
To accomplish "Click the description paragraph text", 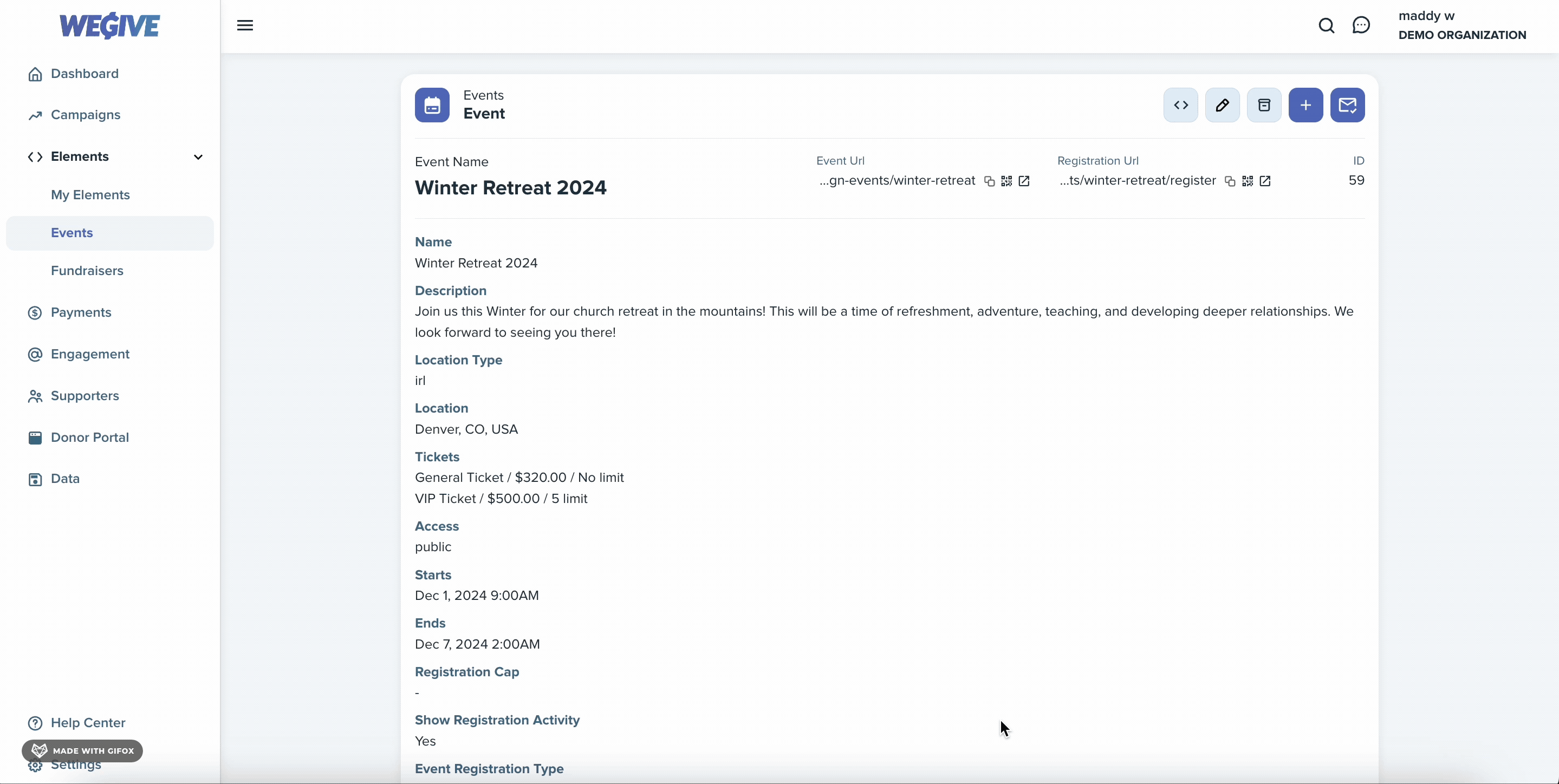I will click(884, 323).
